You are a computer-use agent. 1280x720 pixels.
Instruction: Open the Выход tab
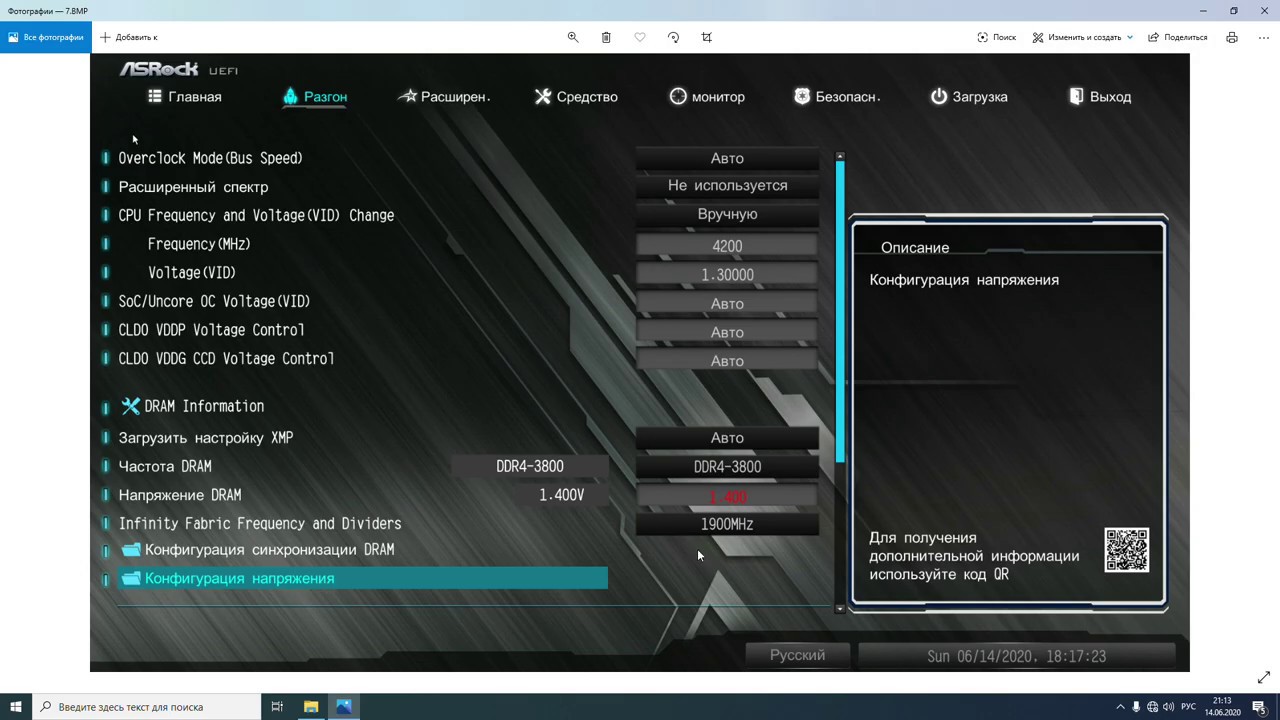tap(1100, 97)
